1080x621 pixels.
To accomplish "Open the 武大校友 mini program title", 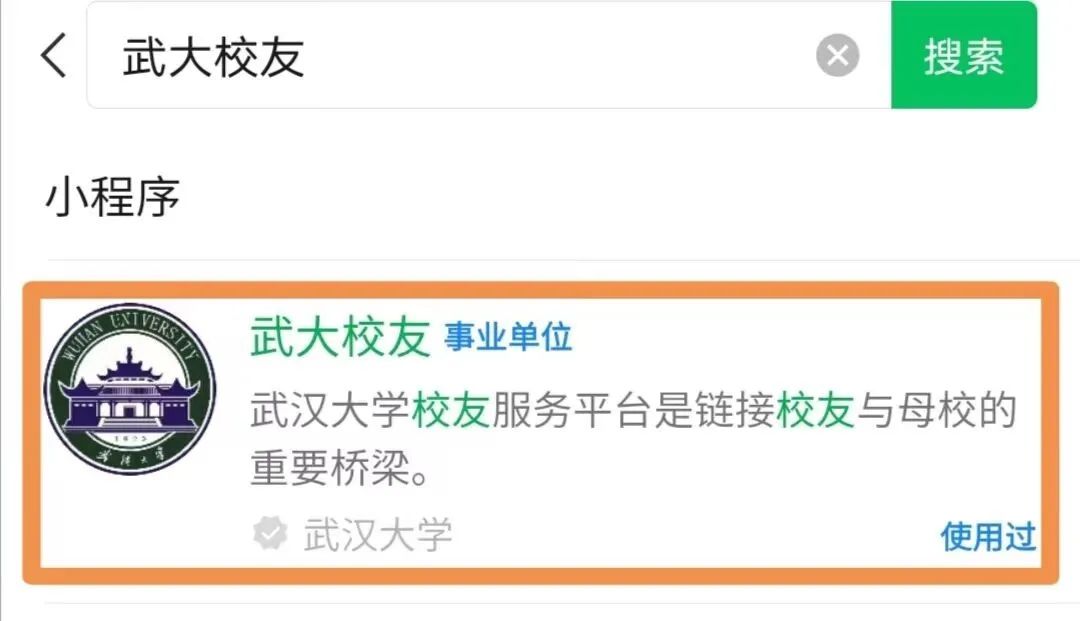I will click(x=340, y=337).
